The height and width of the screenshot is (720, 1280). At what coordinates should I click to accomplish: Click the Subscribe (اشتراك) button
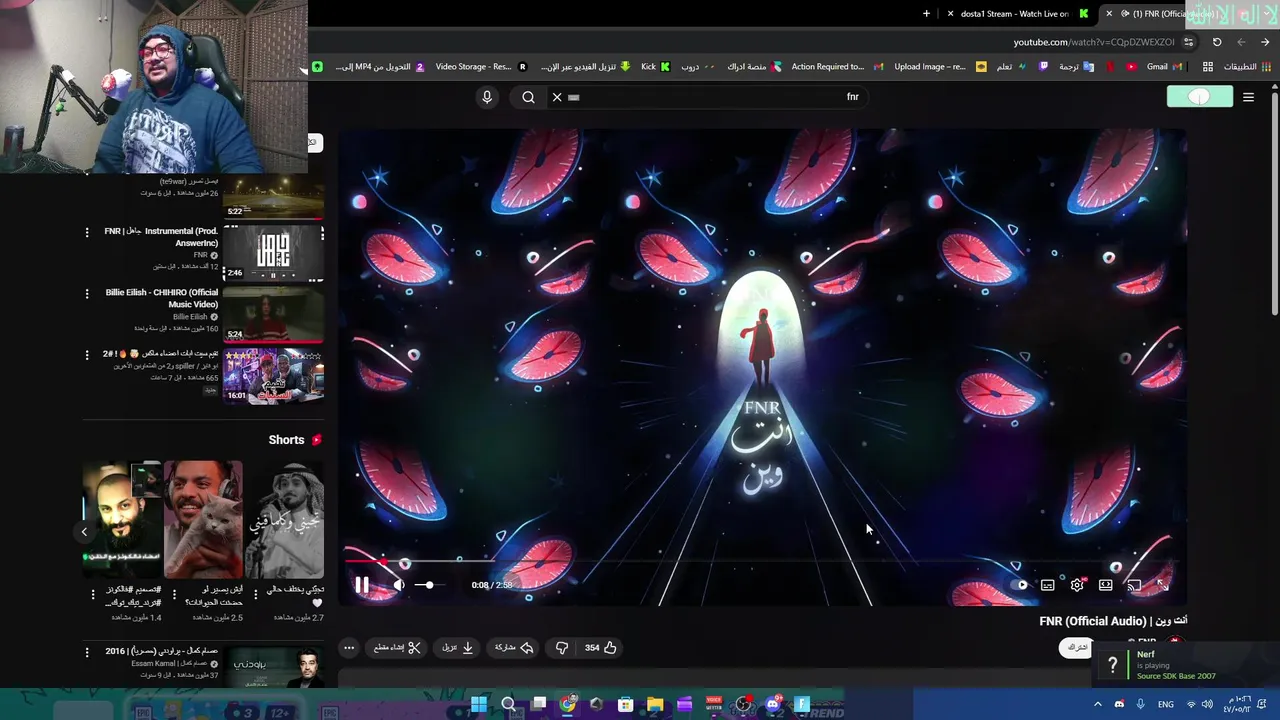point(1077,647)
